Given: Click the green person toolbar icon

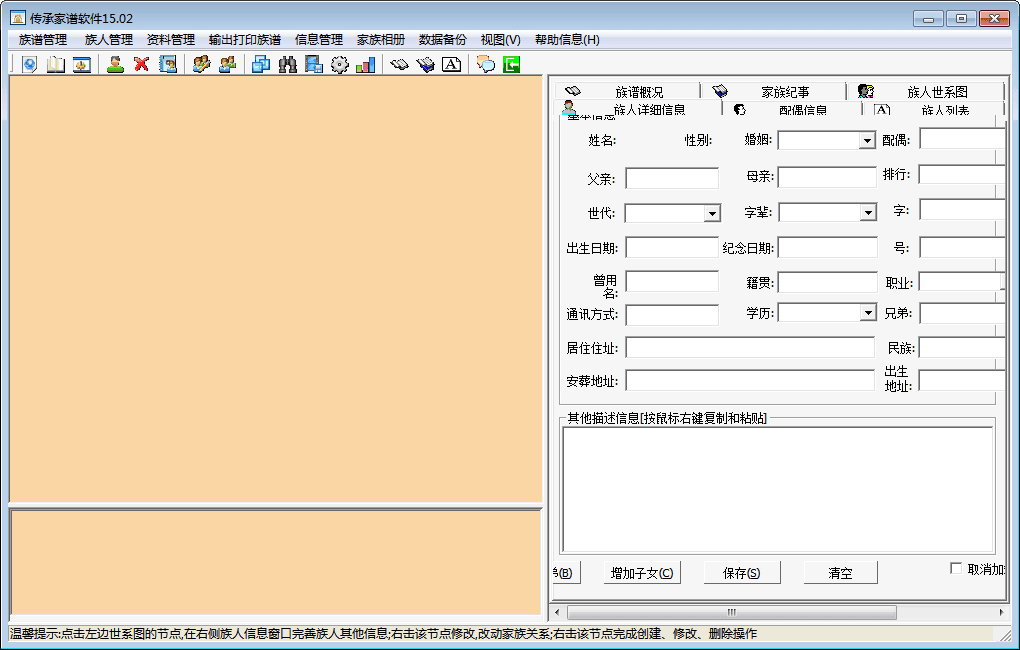Looking at the screenshot, I should pos(116,64).
